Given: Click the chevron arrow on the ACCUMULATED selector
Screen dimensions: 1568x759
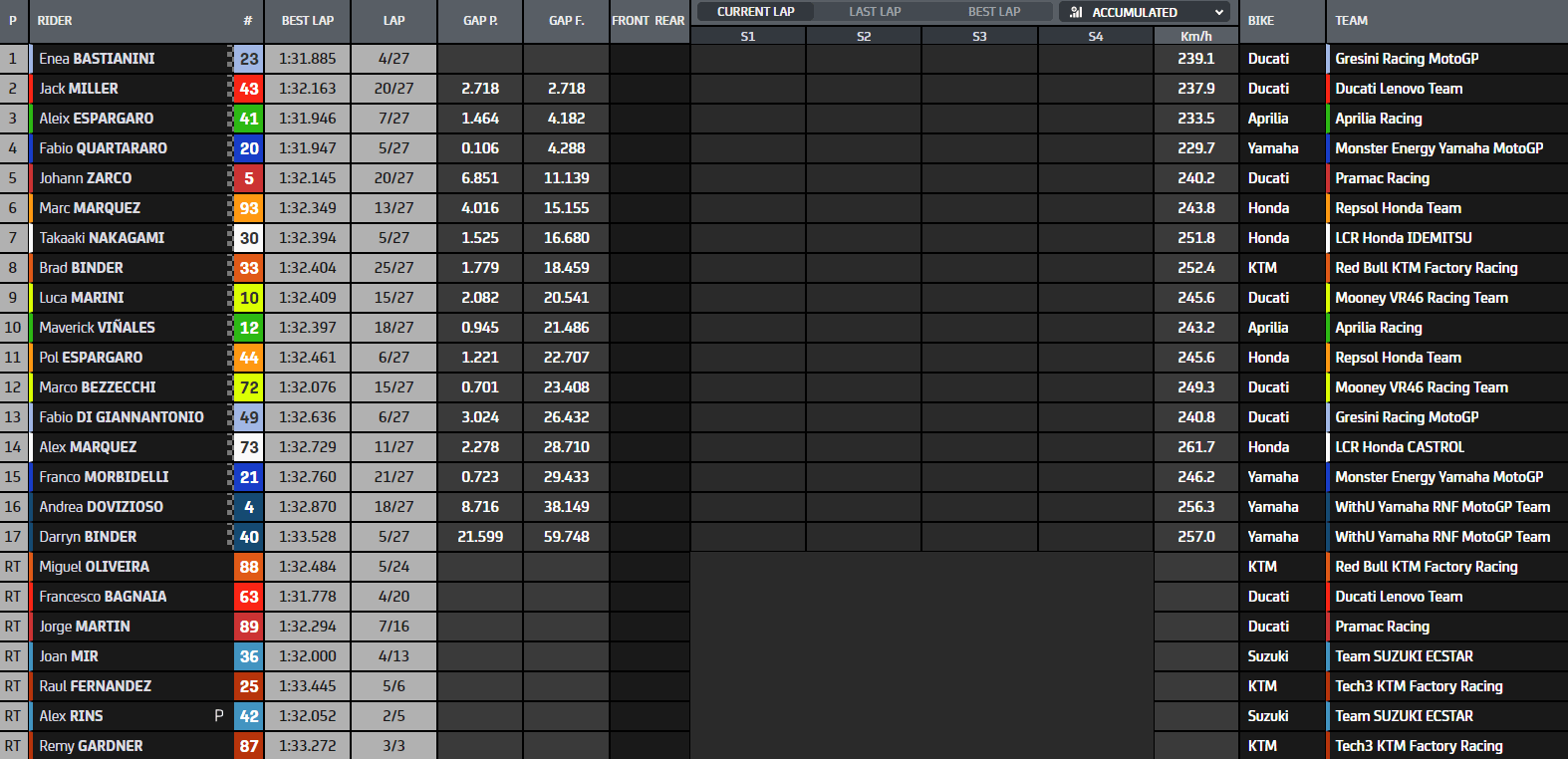Looking at the screenshot, I should click(1218, 12).
